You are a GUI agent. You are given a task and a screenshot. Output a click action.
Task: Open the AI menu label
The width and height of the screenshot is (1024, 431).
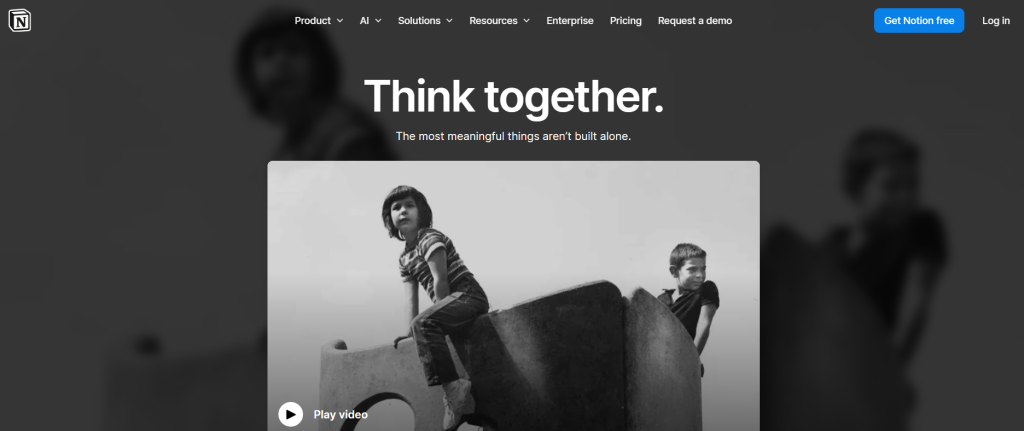pyautogui.click(x=364, y=21)
